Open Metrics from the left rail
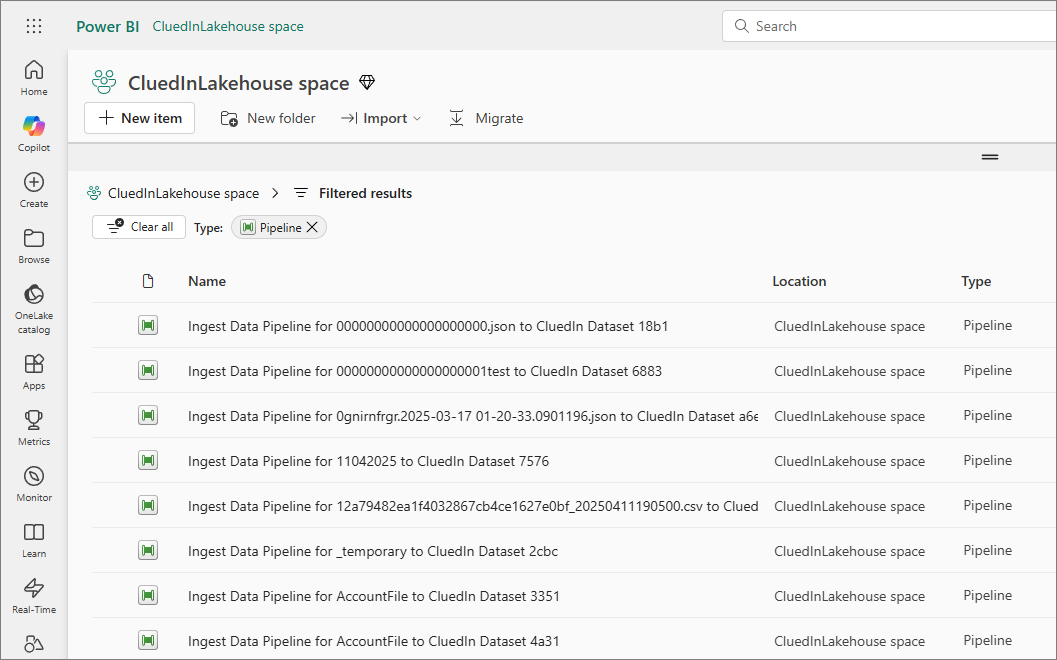Screen dimensions: 1057x660 point(34,427)
